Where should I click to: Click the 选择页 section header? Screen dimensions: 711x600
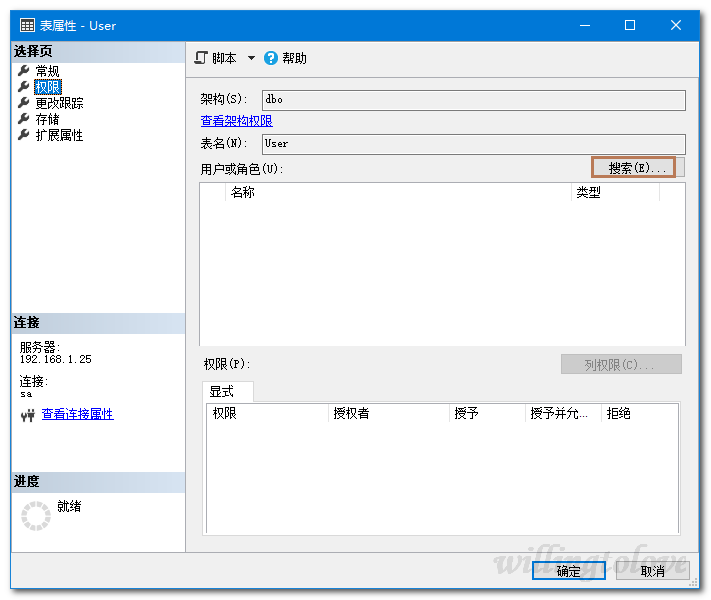click(x=98, y=51)
